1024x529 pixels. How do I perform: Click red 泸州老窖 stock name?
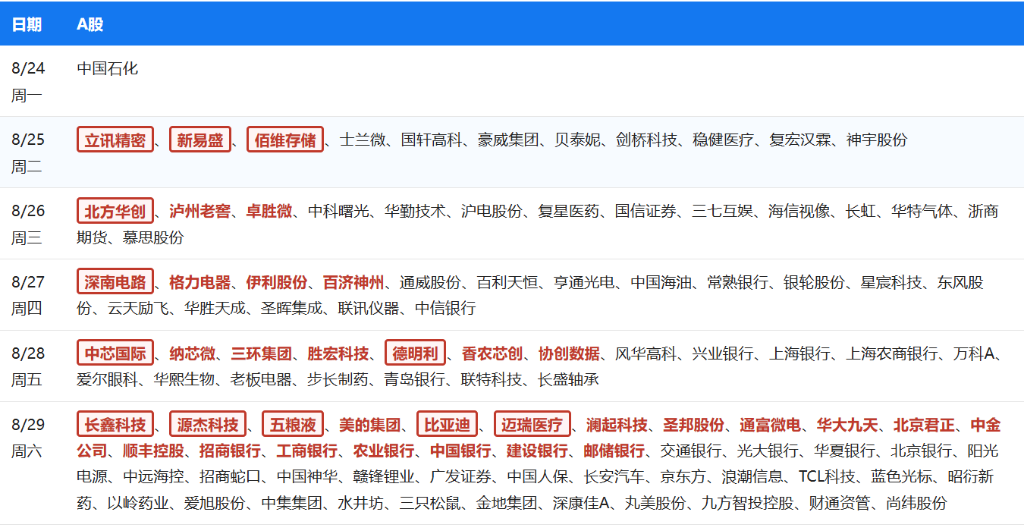200,211
